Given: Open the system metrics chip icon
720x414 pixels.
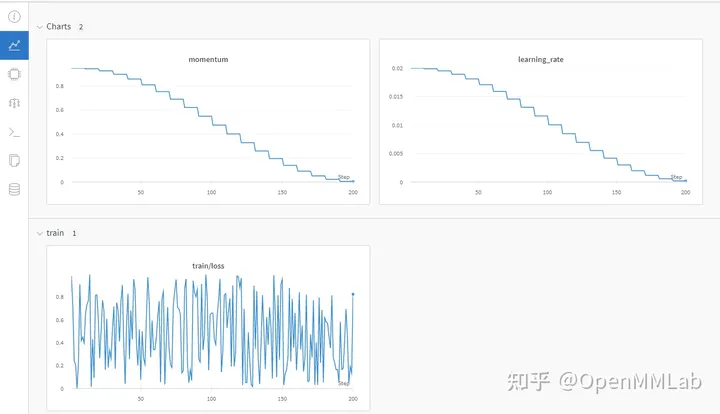Looking at the screenshot, I should click(14, 74).
